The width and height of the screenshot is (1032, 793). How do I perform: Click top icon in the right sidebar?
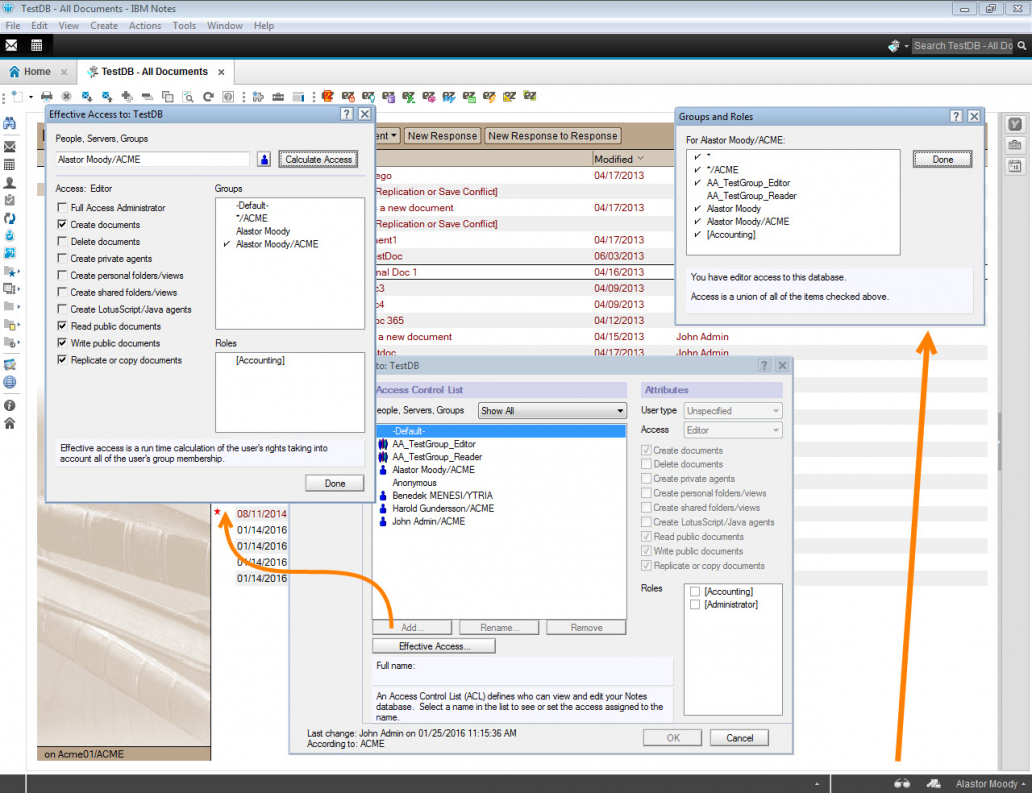[x=1015, y=124]
